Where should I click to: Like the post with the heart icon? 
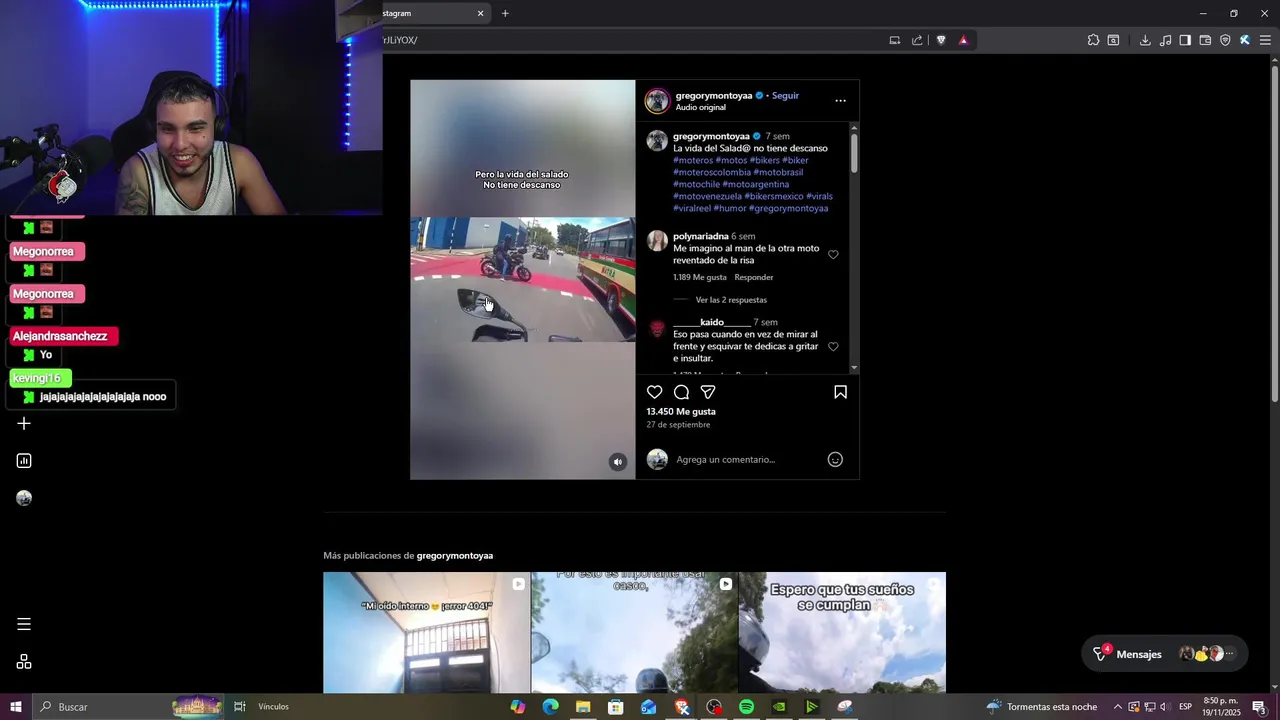pyautogui.click(x=654, y=392)
